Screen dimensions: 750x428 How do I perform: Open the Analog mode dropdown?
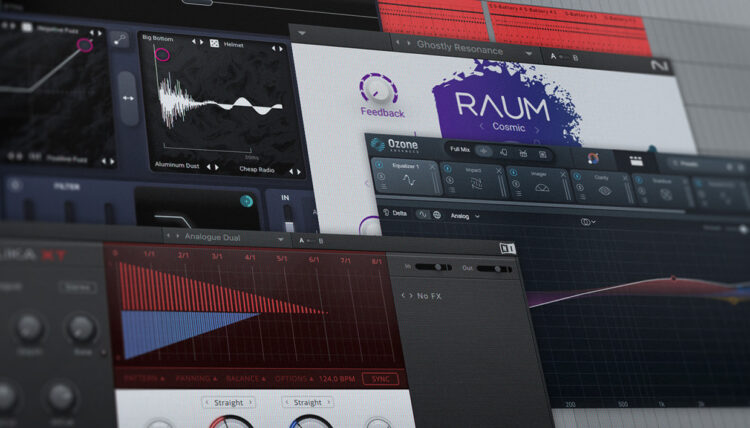click(465, 216)
